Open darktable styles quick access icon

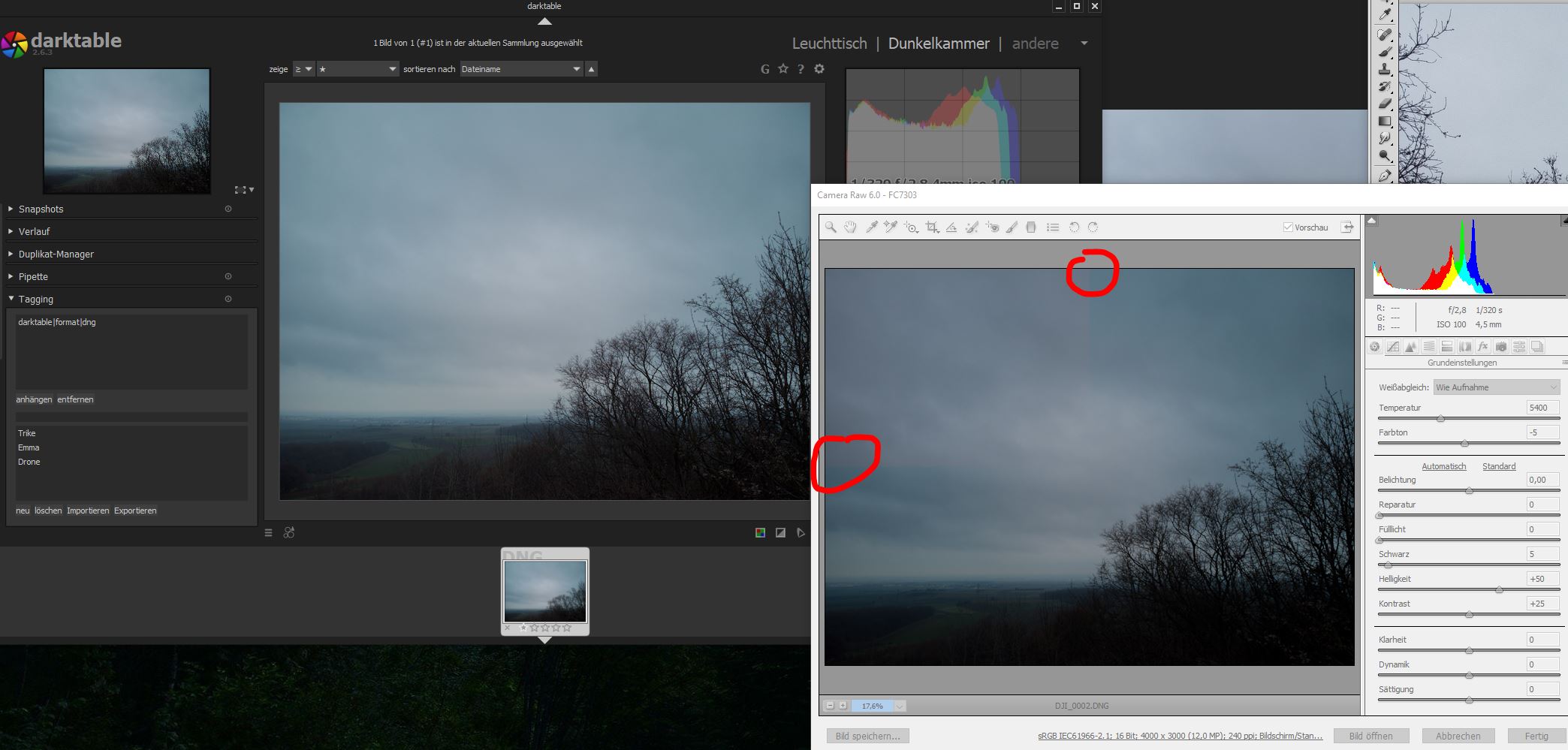tap(289, 532)
